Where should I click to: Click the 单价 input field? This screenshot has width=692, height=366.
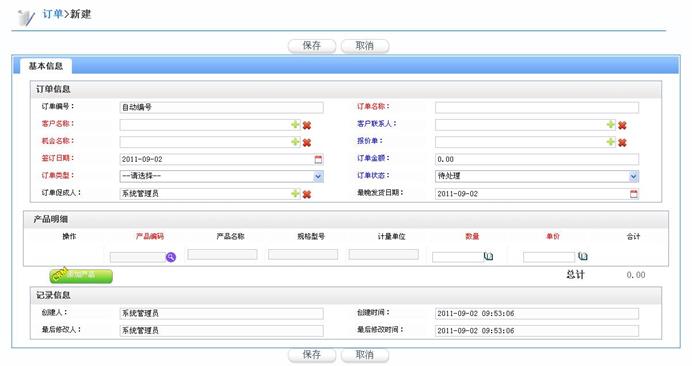(549, 257)
